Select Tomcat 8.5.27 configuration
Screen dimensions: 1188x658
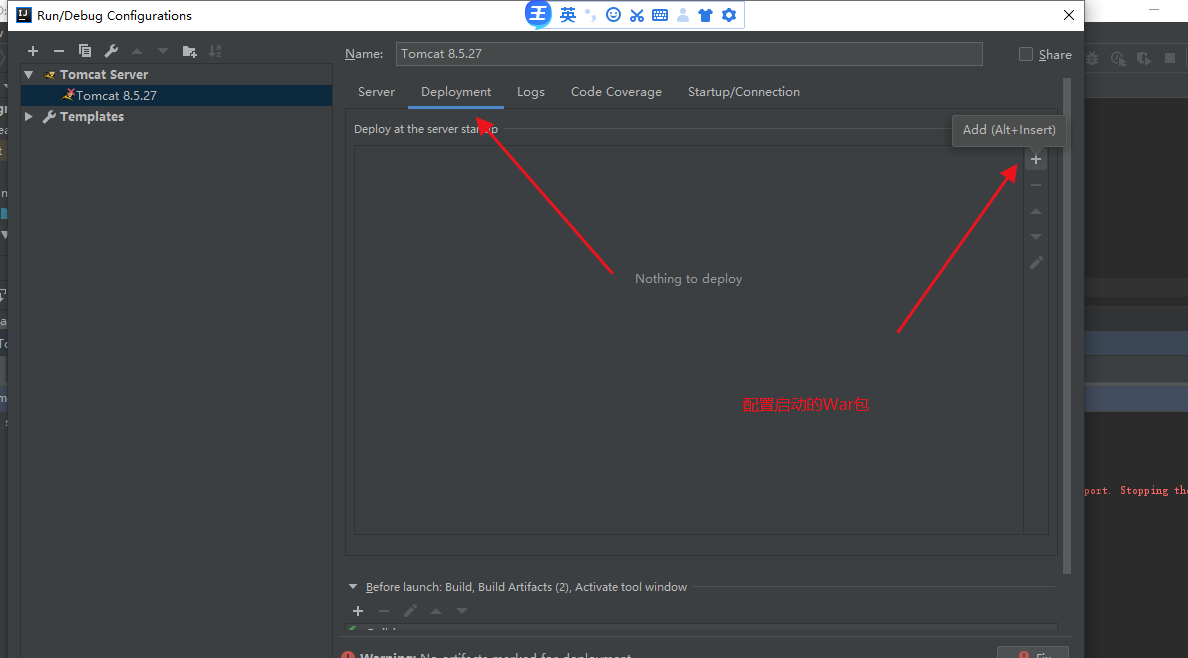tap(176, 96)
